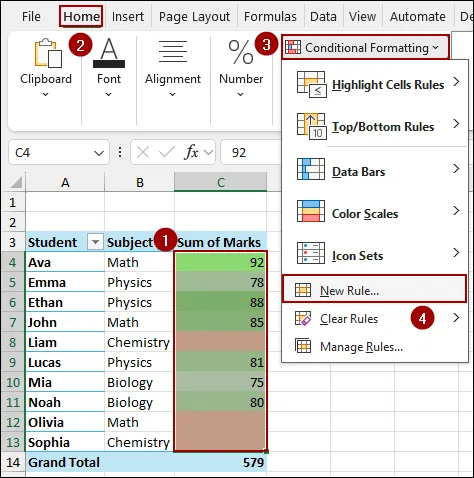
Task: Click the Grand Total value 579
Action: (x=220, y=462)
